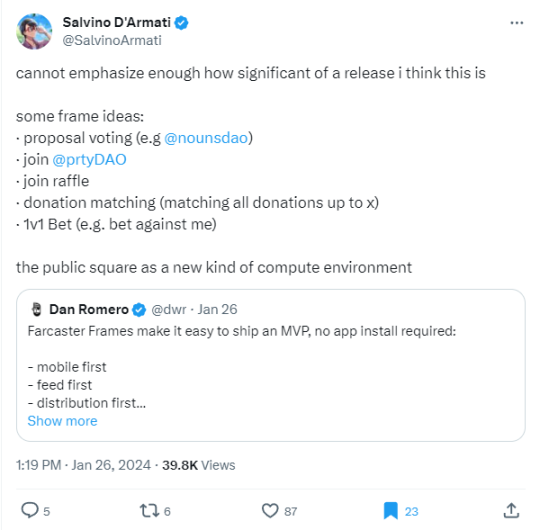
Task: Click the @dwr handle
Action: [x=169, y=309]
